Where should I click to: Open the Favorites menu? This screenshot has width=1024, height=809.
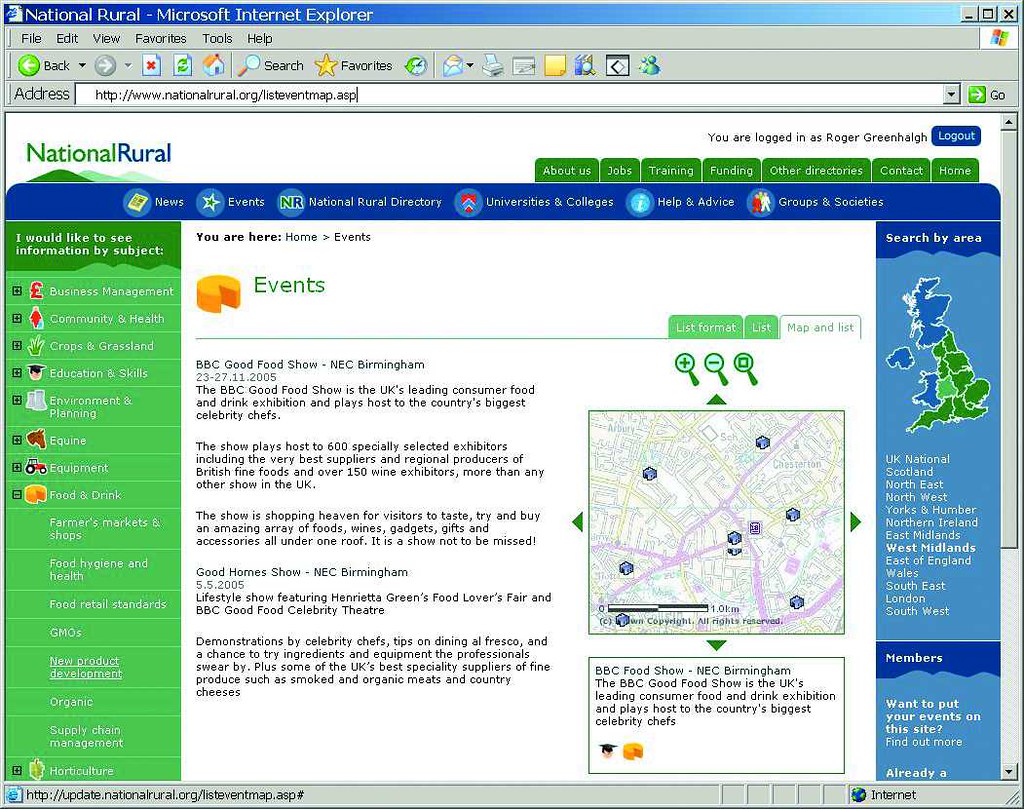(x=160, y=38)
